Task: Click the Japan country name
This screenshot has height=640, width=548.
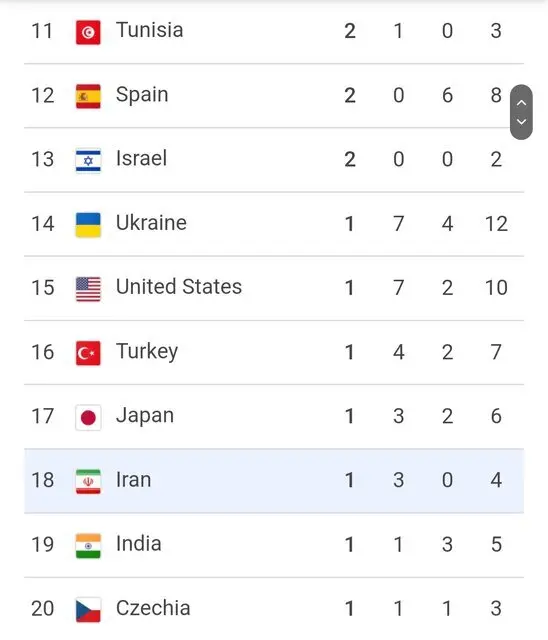Action: (145, 416)
